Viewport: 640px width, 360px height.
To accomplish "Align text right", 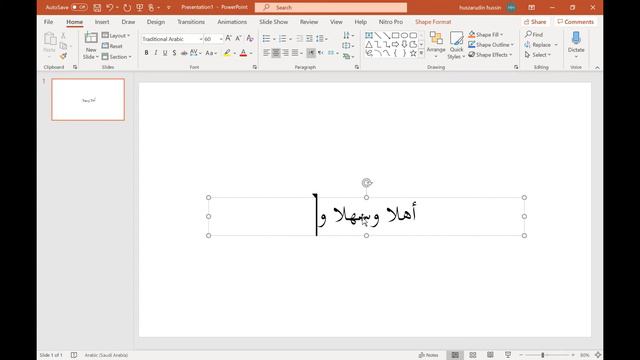I will point(285,53).
